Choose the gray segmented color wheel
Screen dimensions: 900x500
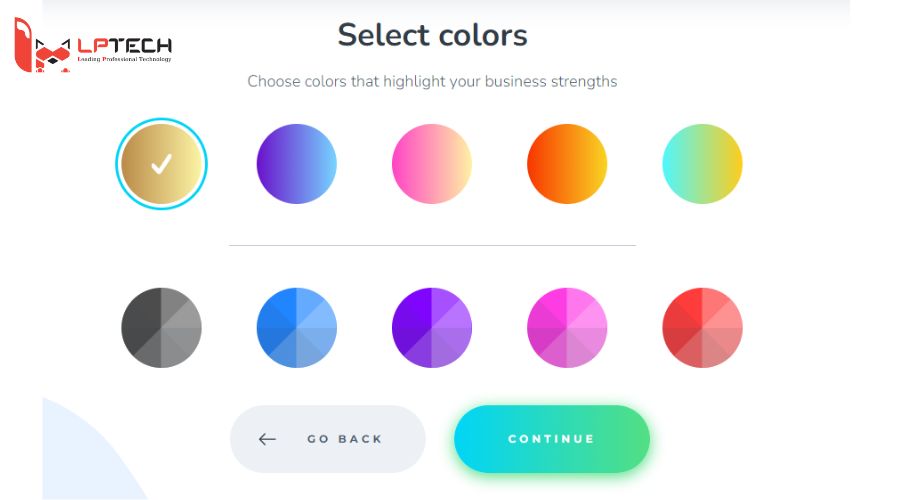tap(161, 328)
